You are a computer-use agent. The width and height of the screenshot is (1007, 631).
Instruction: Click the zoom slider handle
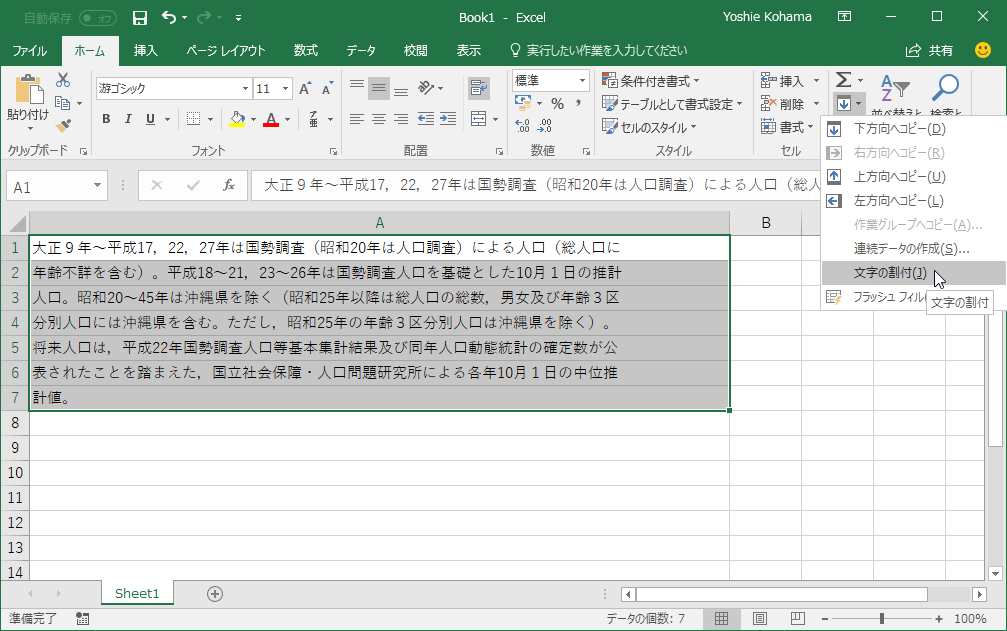882,619
